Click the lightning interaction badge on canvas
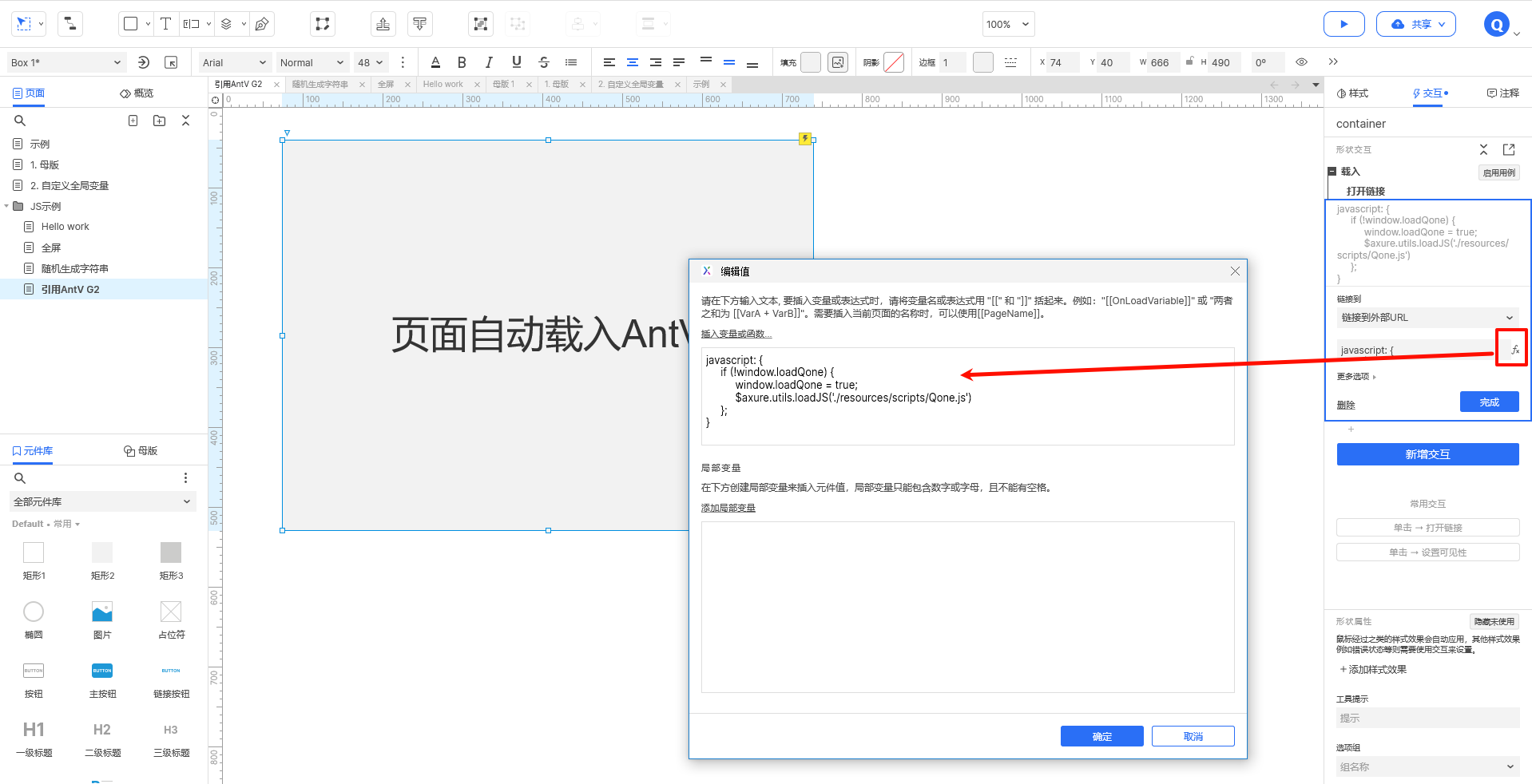This screenshot has height=784, width=1532. click(x=805, y=139)
